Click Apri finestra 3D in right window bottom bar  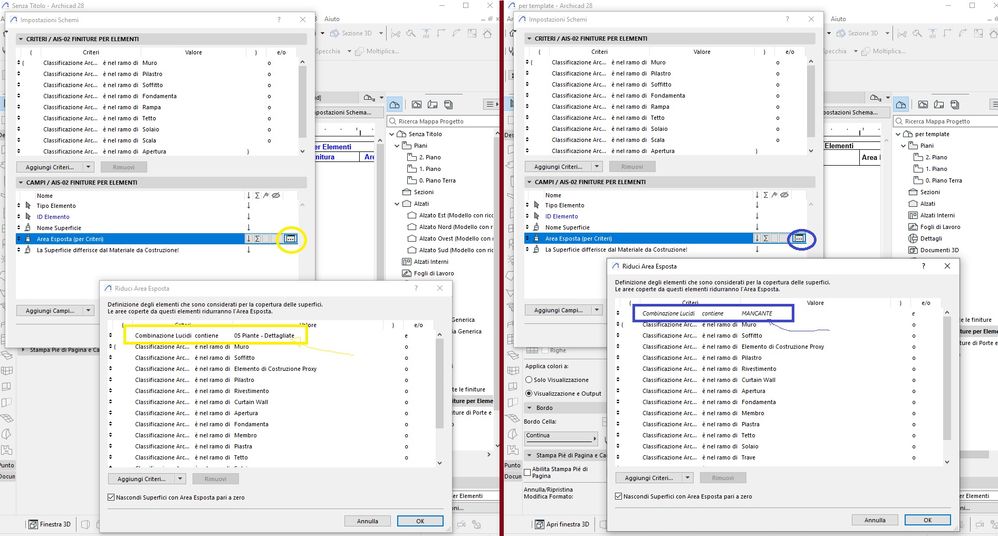(x=561, y=524)
